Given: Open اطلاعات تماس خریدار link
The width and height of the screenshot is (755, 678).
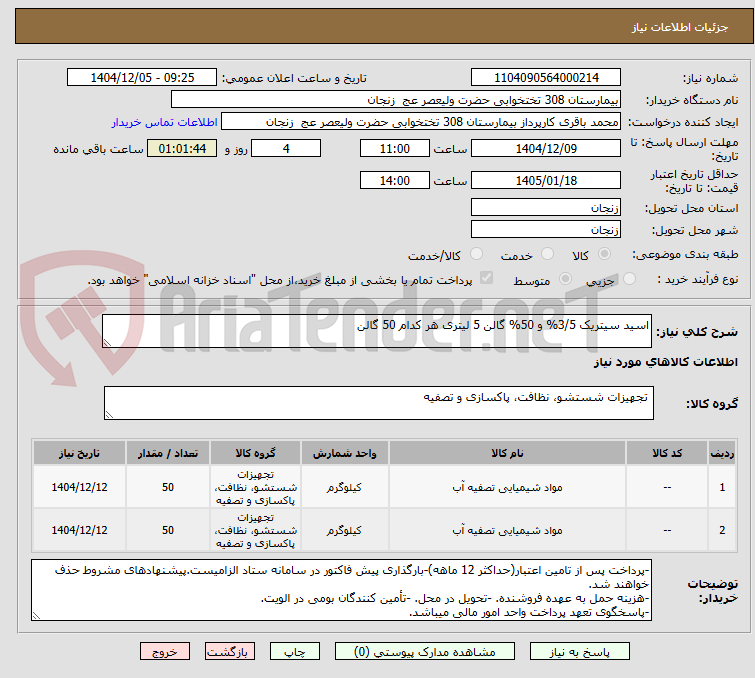Looking at the screenshot, I should (x=165, y=122).
